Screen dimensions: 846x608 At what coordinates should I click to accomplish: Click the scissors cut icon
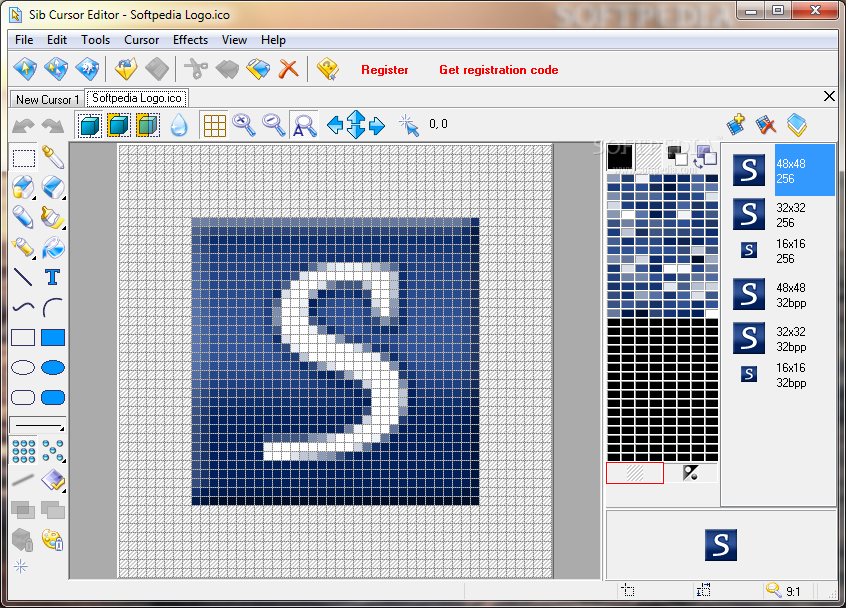(x=196, y=69)
